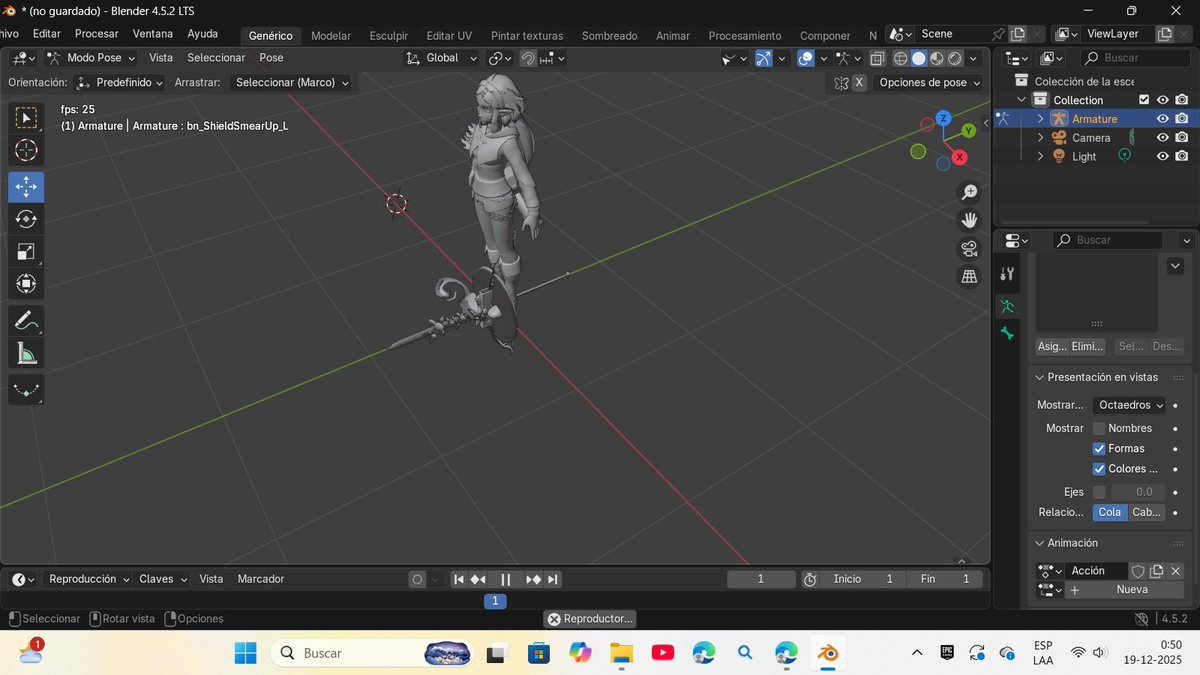Select the box select tool in toolbar
This screenshot has height=675, width=1200.
[x=26, y=118]
